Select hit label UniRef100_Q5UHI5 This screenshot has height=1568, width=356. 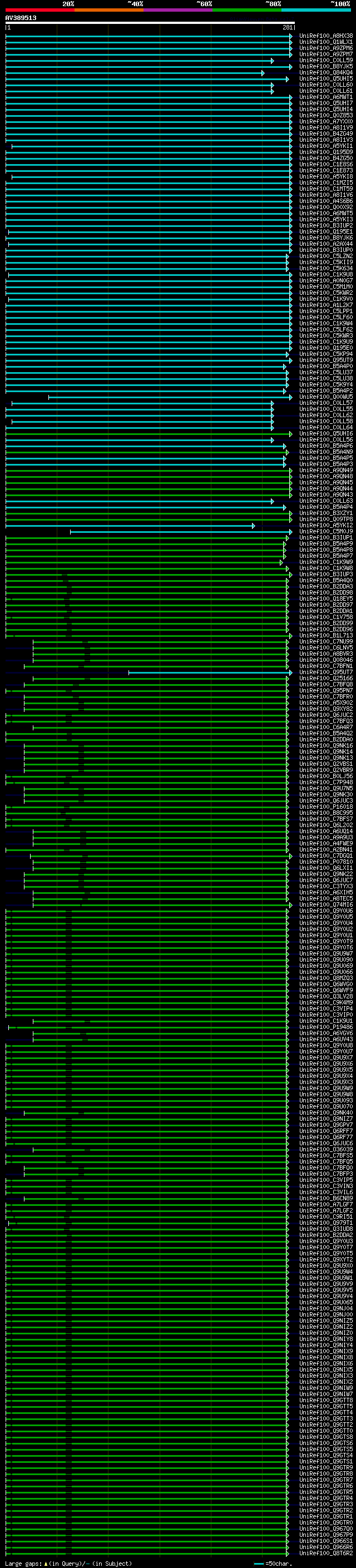coord(326,78)
